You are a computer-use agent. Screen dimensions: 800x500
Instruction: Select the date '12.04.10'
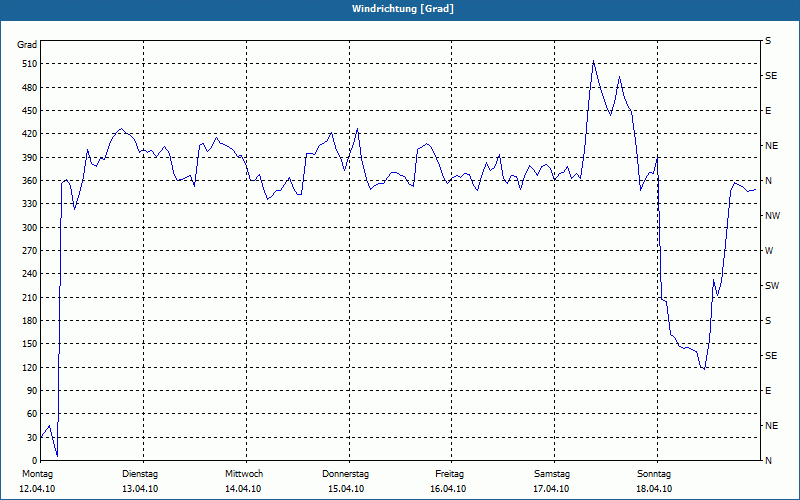click(x=37, y=489)
